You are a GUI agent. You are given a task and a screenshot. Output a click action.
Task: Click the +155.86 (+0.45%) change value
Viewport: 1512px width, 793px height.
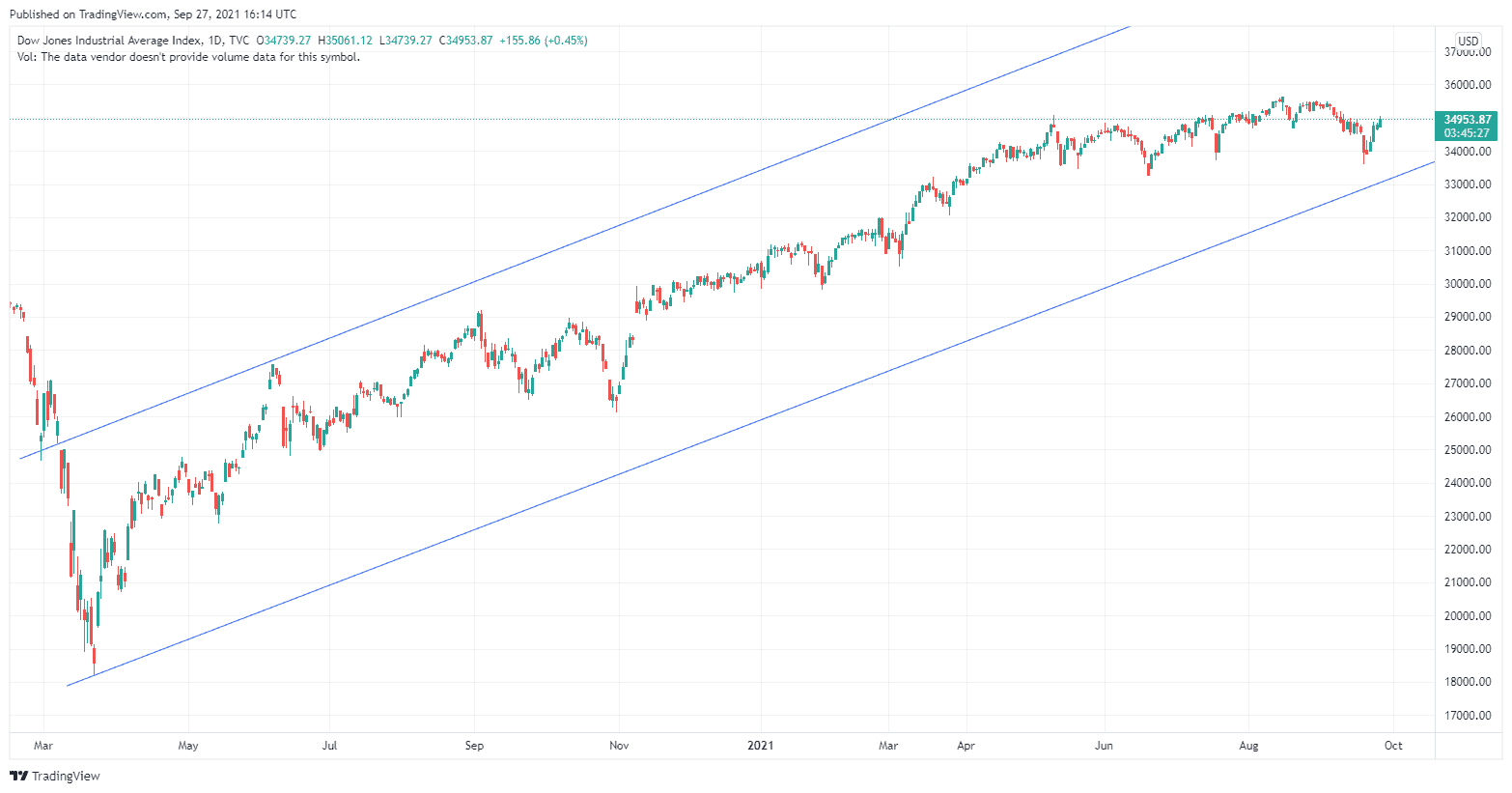click(544, 41)
